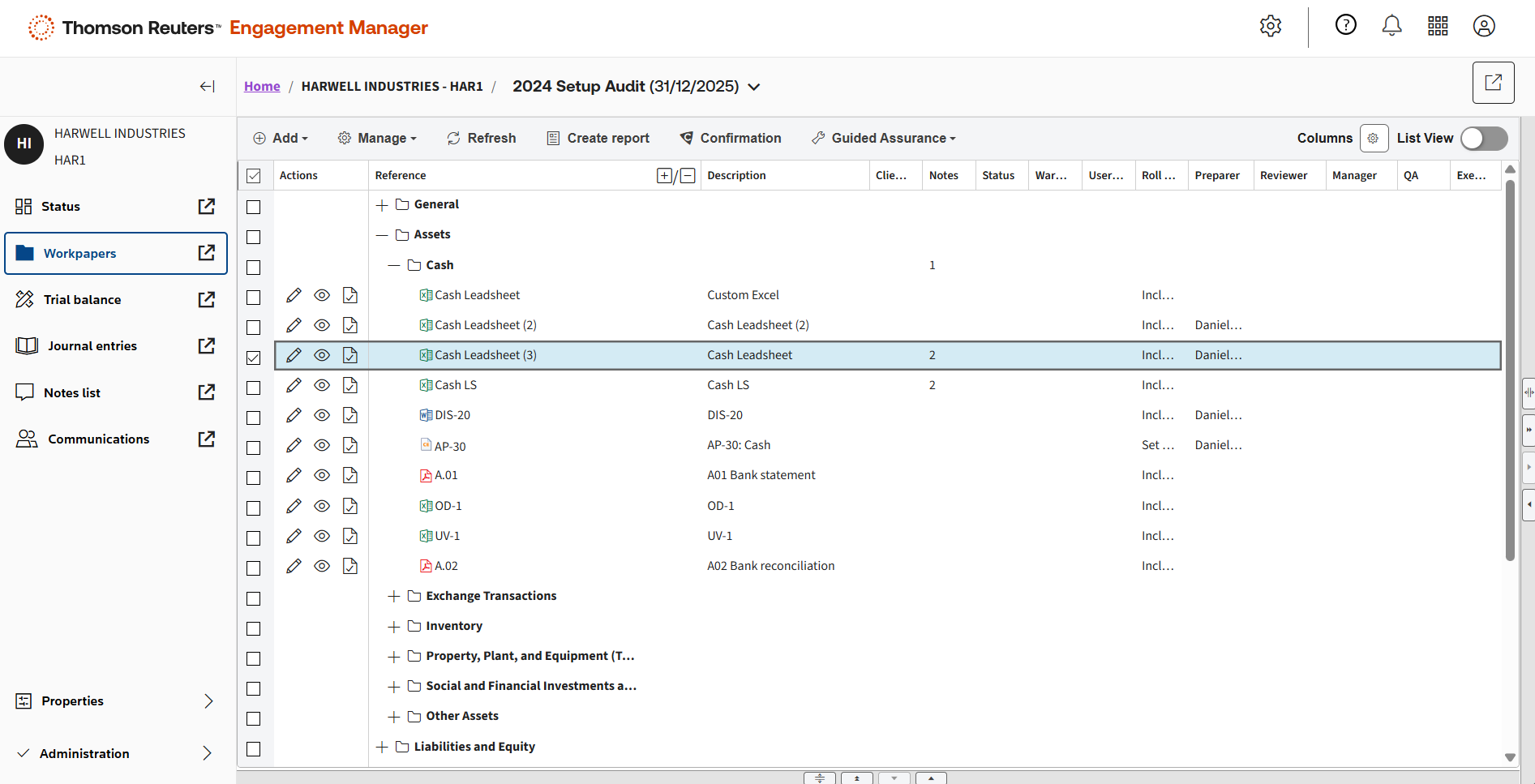
Task: Toggle the List View switch
Action: [1484, 139]
